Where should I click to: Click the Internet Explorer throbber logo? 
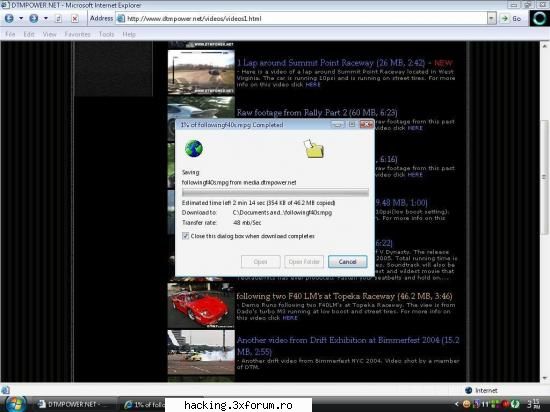(x=539, y=19)
